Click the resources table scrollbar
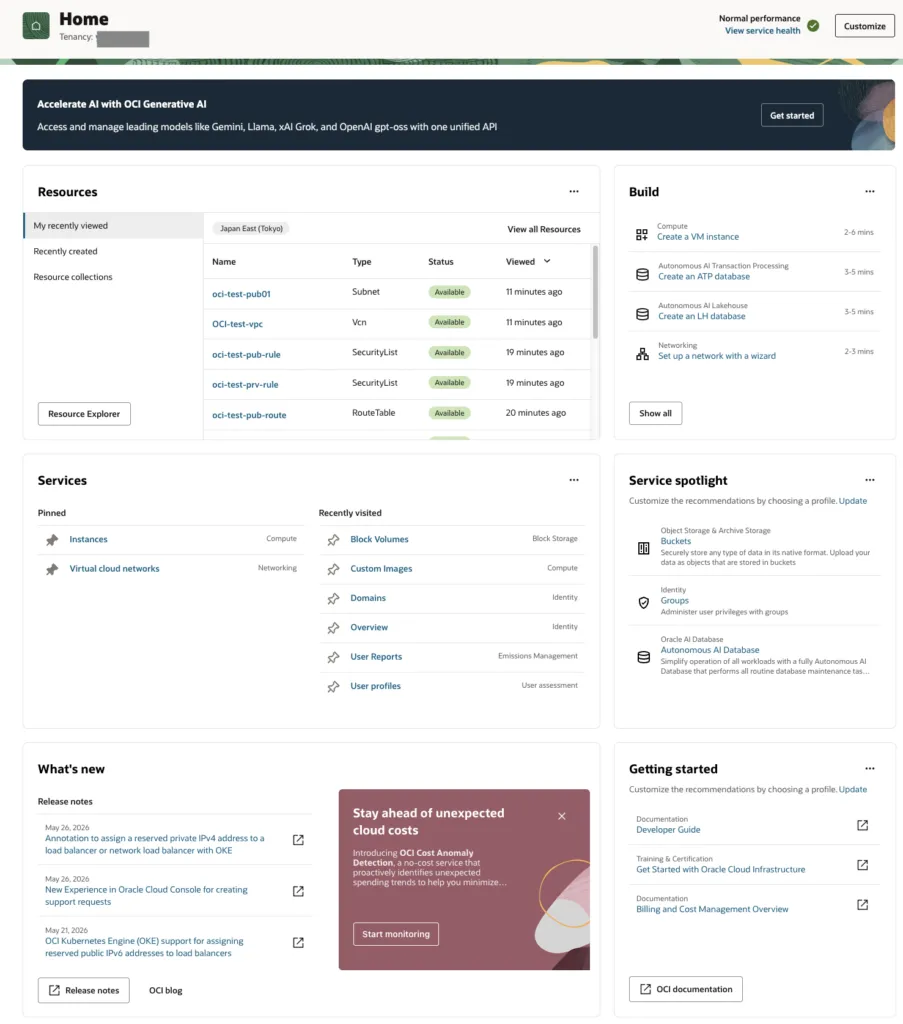This screenshot has width=903, height=1024. 595,292
